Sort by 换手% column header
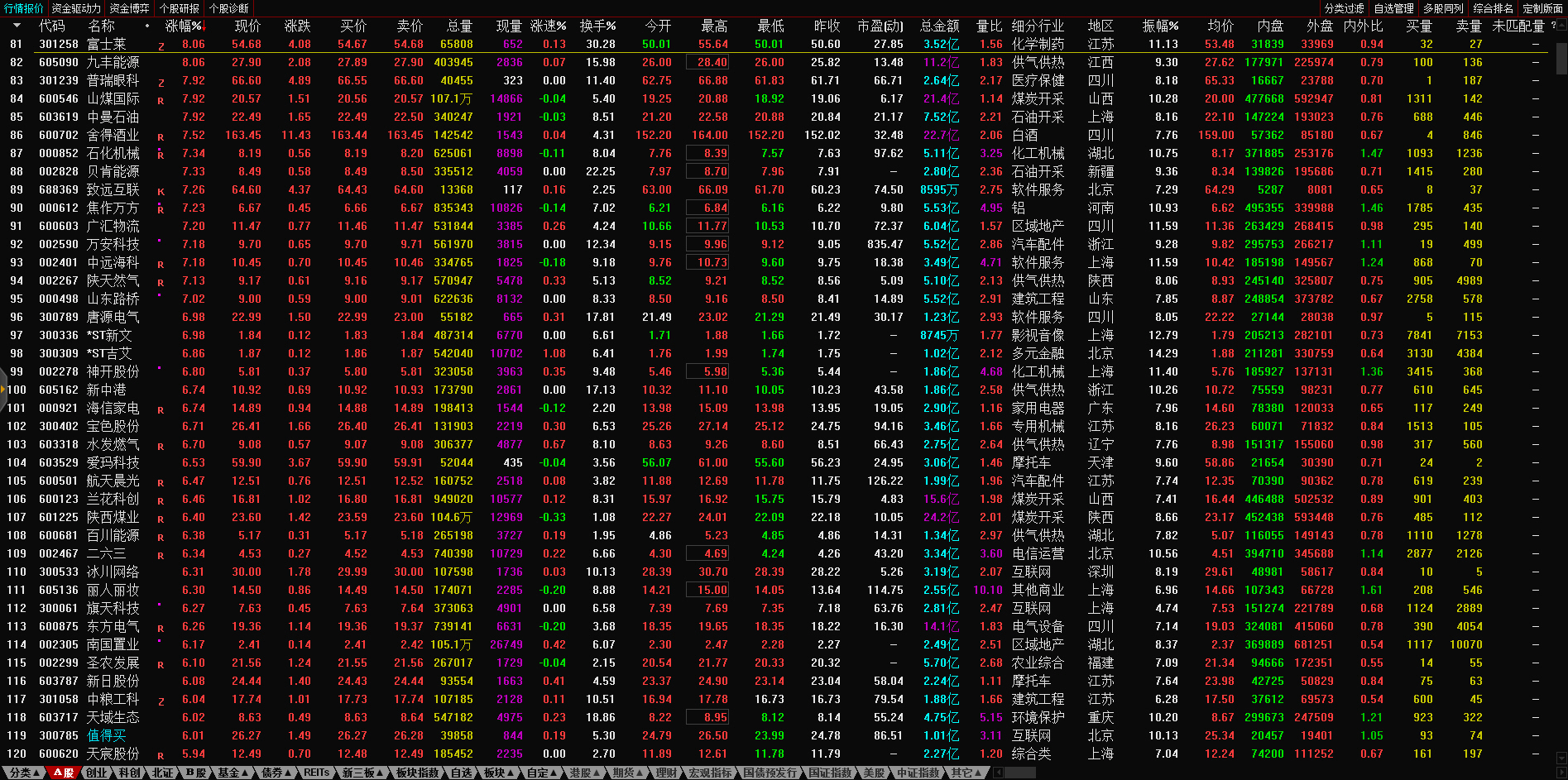The height and width of the screenshot is (780, 1568). click(x=597, y=26)
